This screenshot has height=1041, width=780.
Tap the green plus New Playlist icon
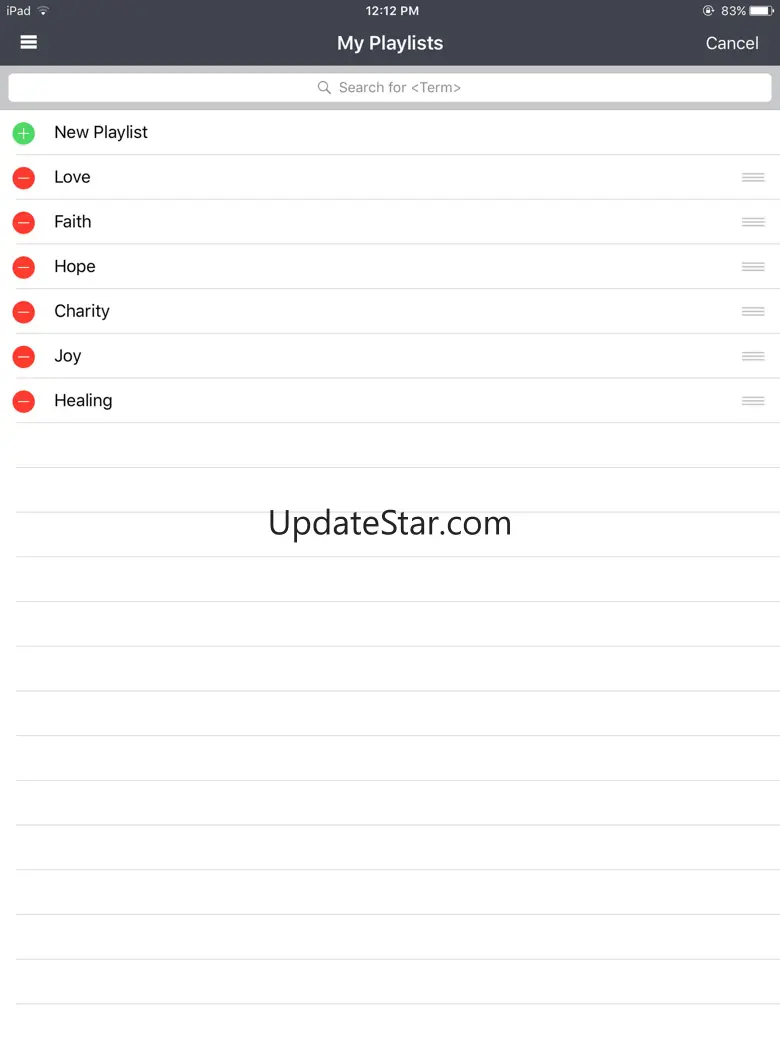(x=24, y=133)
